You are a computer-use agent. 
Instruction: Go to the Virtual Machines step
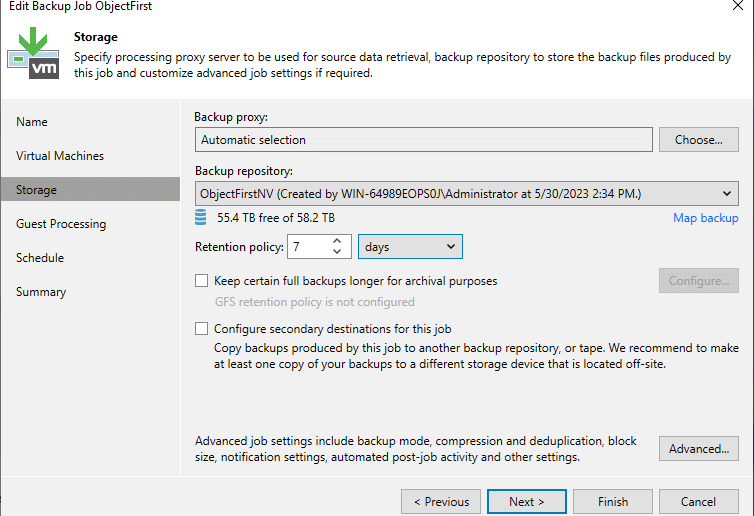pos(60,156)
